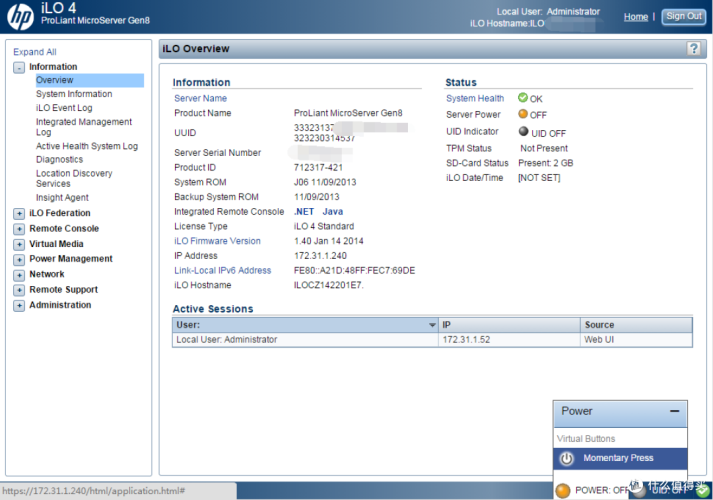Click the SD-Card Status Present: 2 GB value
Screen dimensions: 713x500
coord(546,163)
